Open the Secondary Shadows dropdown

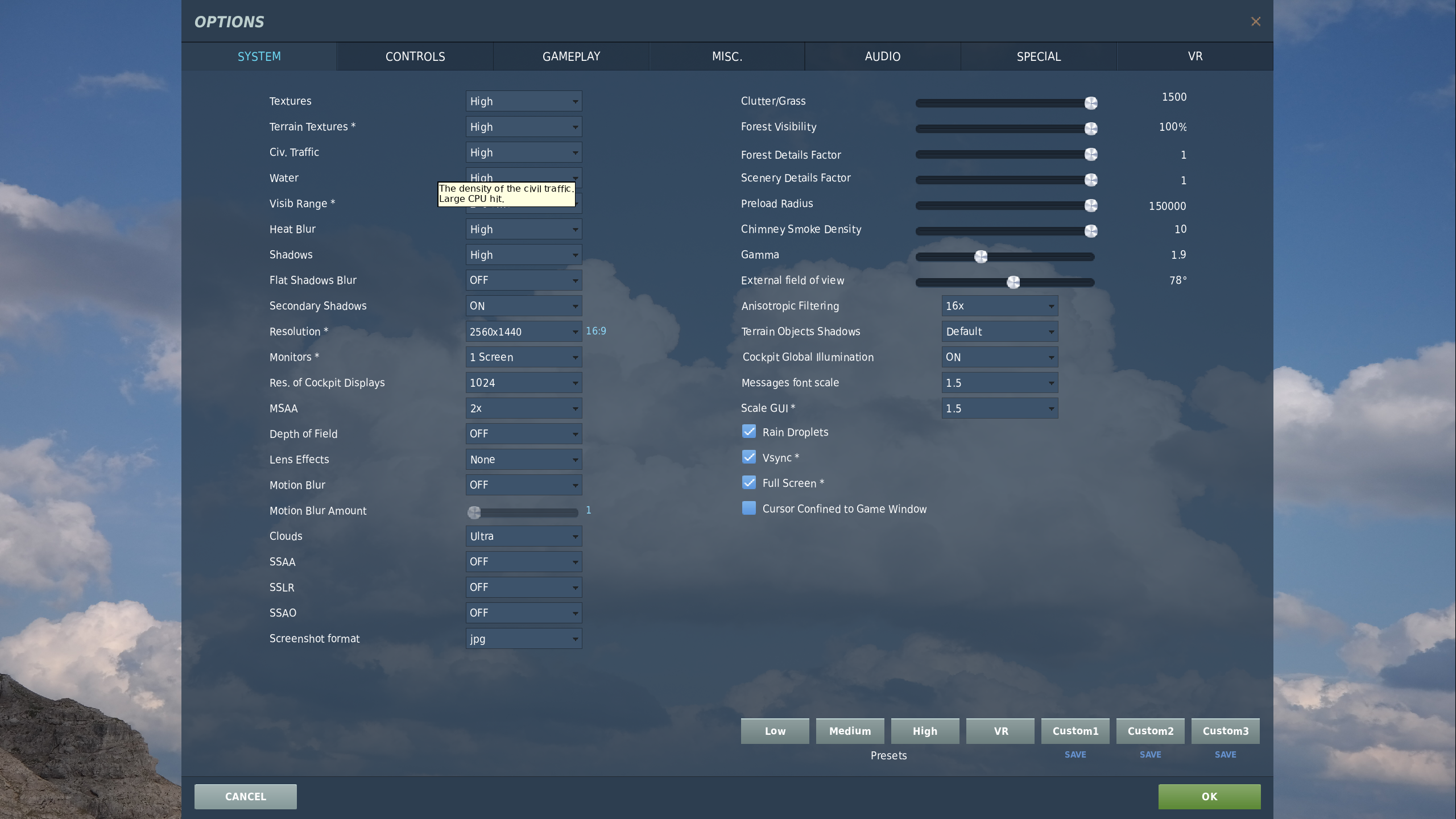tap(524, 306)
